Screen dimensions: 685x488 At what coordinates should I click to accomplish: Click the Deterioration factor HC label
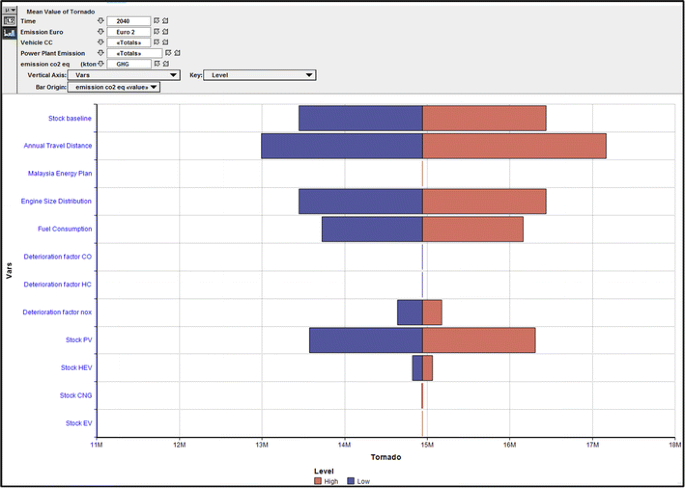(x=58, y=284)
